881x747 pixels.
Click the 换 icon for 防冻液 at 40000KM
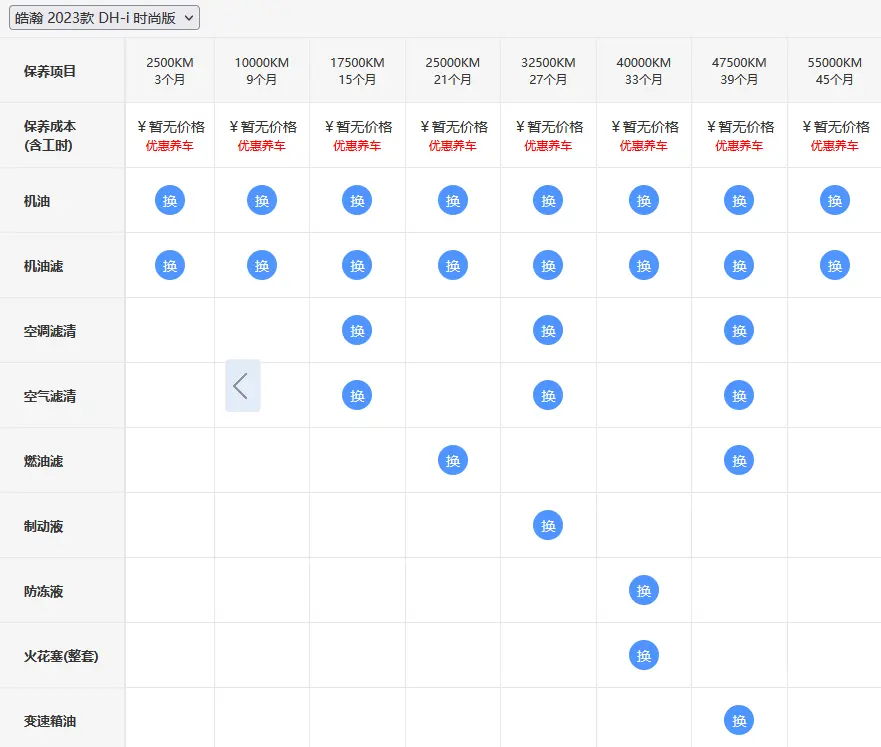[644, 591]
